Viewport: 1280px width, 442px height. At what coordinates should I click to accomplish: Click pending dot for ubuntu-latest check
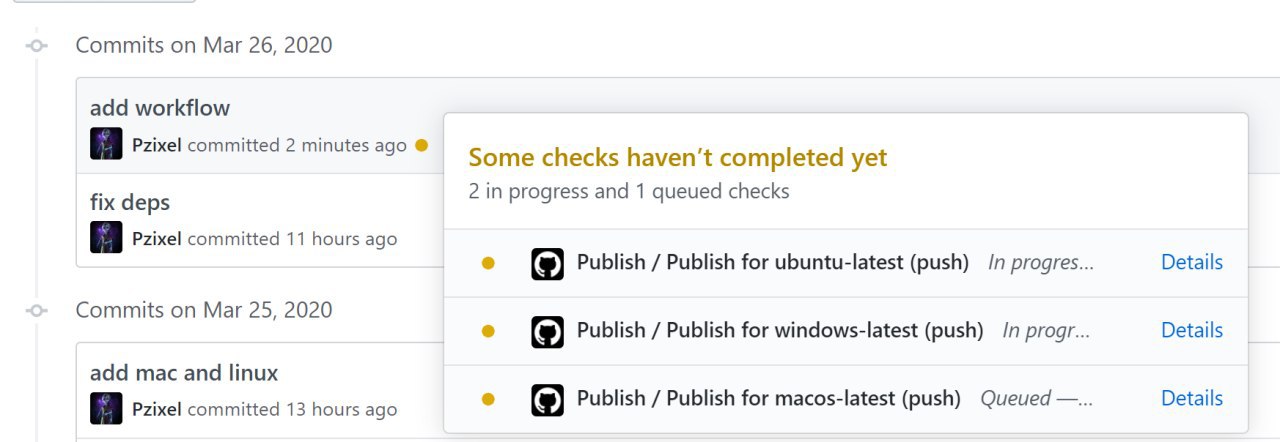(x=488, y=263)
